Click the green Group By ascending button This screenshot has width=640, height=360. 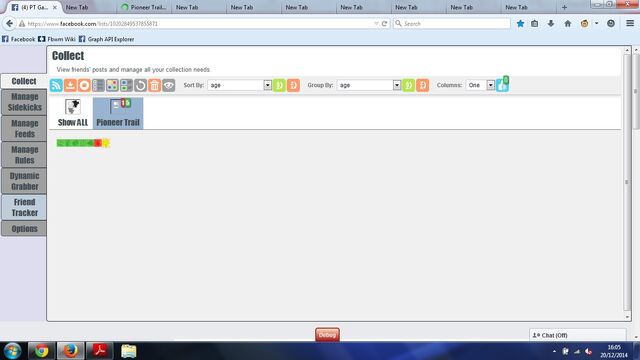(409, 85)
